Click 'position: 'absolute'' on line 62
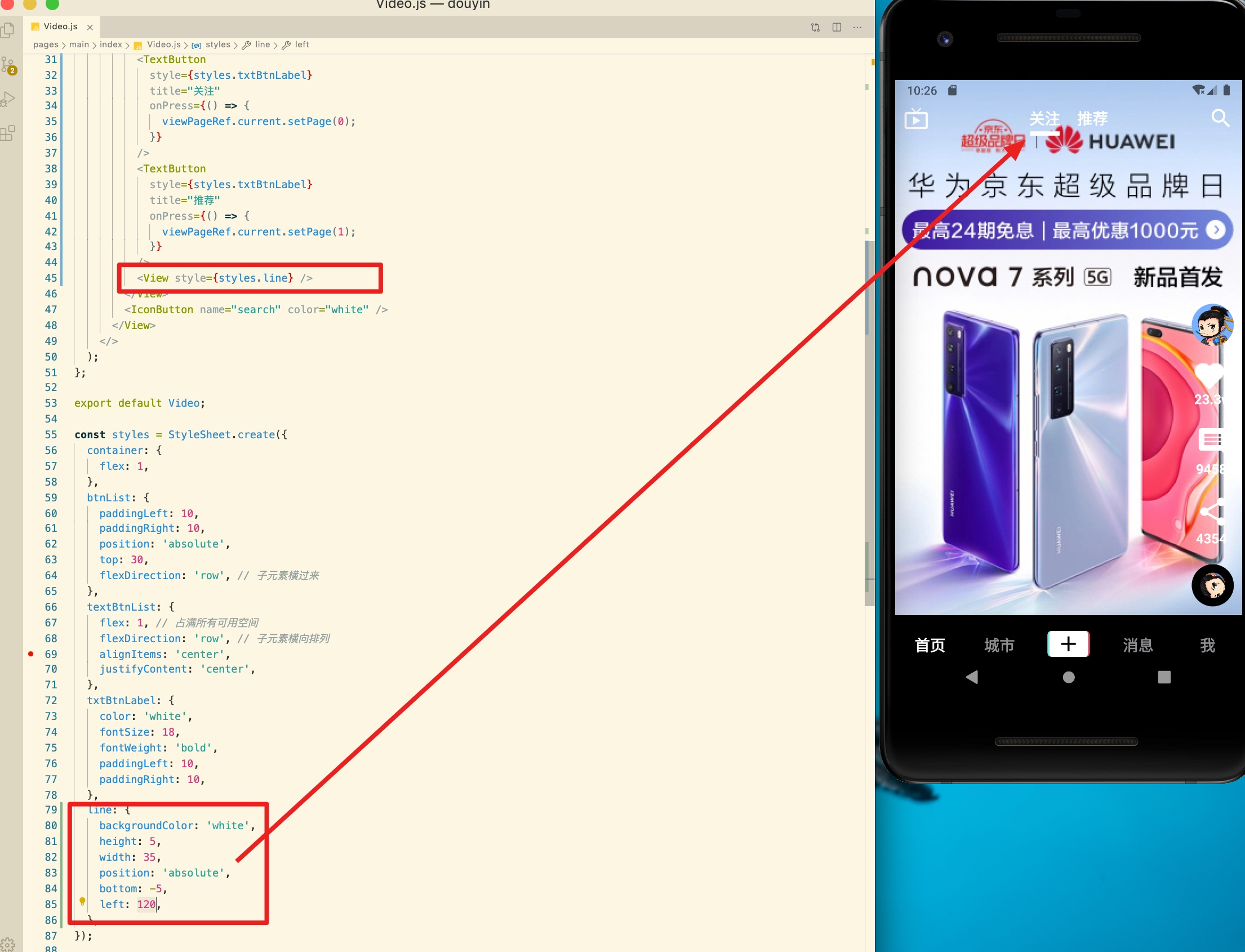This screenshot has height=952, width=1245. pyautogui.click(x=162, y=544)
